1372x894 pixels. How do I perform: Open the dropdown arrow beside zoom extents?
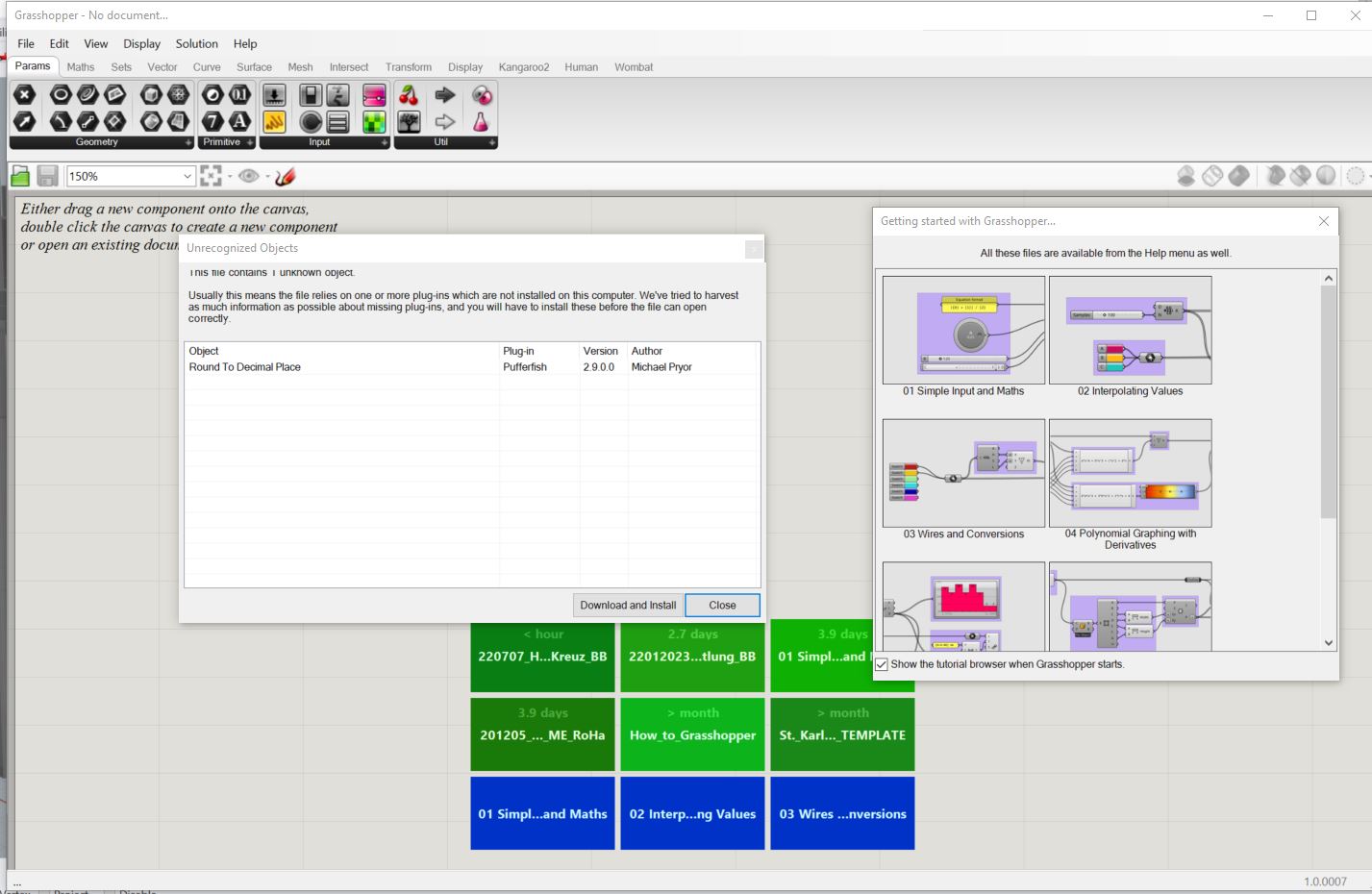229,176
